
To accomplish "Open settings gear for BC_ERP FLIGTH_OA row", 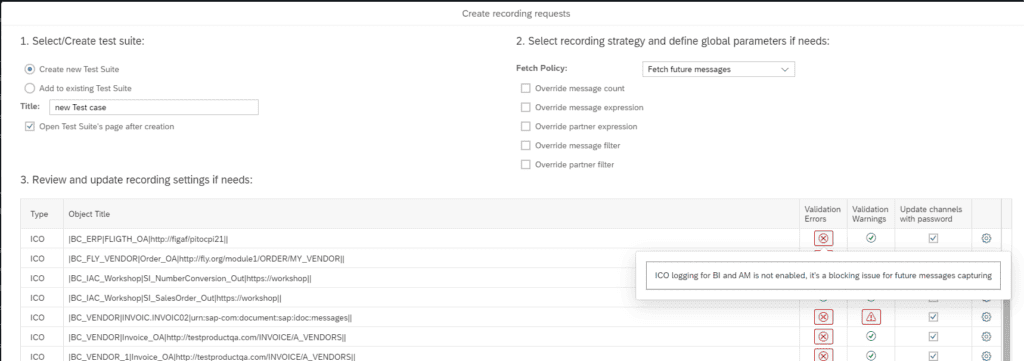I will 986,238.
